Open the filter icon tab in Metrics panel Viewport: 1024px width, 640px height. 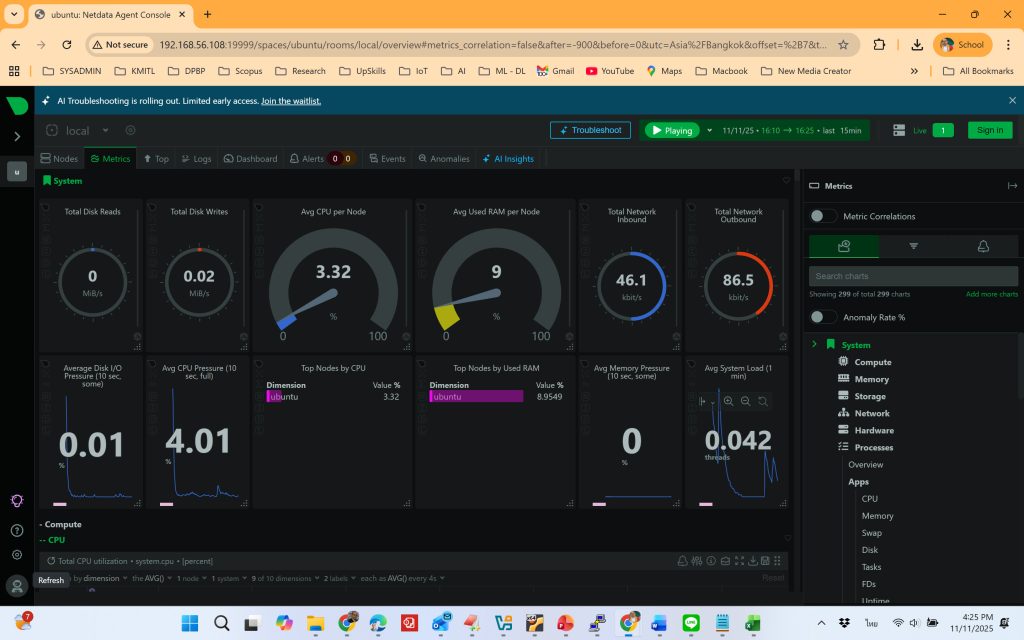pyautogui.click(x=913, y=246)
